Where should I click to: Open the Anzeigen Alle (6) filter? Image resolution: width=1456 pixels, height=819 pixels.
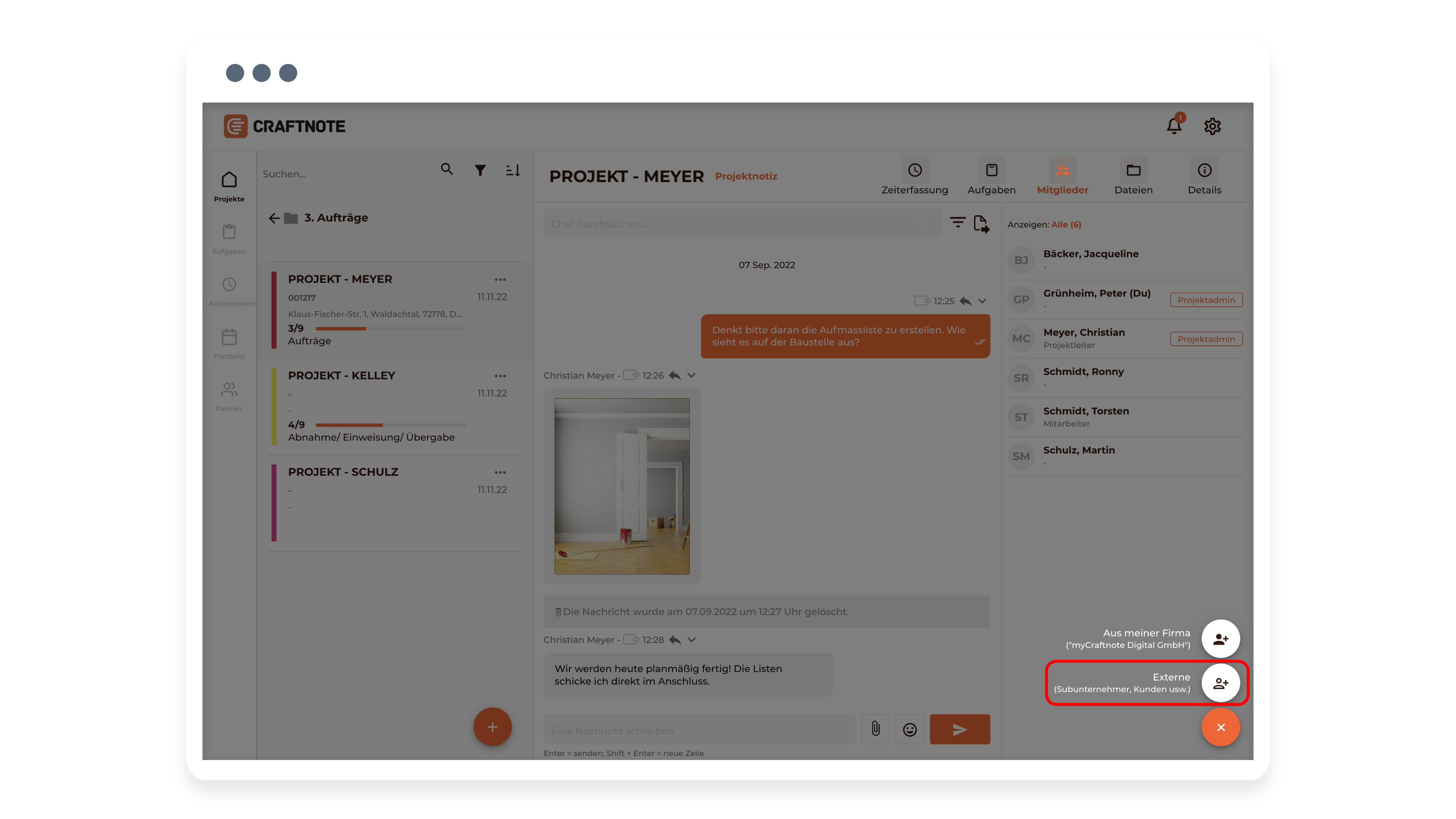1066,224
